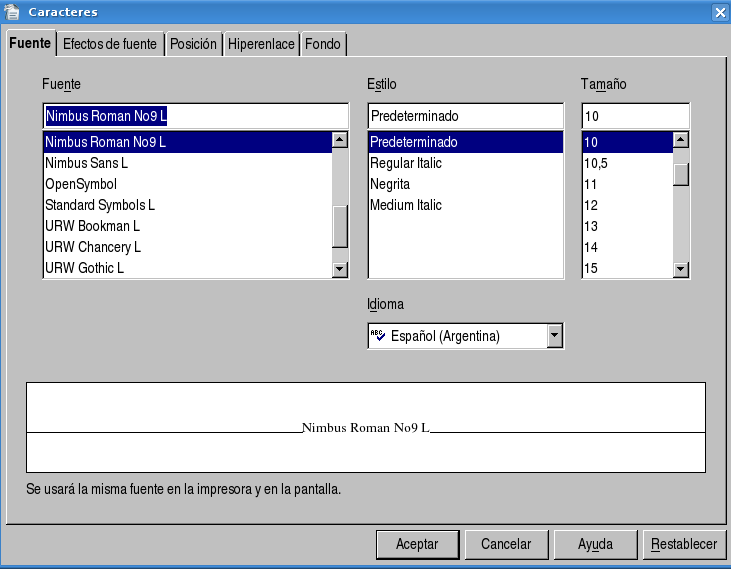Close the Caracteres dialog window

(x=719, y=12)
